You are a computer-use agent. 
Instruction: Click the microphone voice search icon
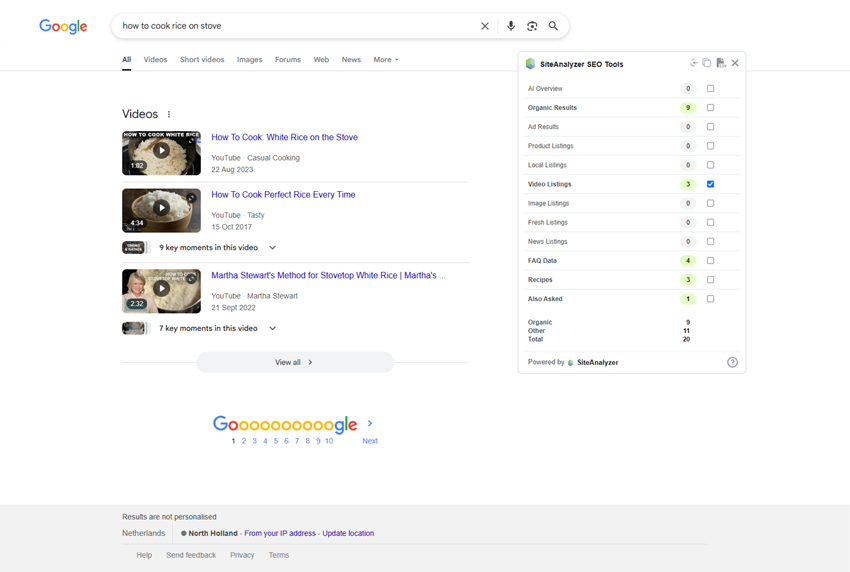(511, 26)
